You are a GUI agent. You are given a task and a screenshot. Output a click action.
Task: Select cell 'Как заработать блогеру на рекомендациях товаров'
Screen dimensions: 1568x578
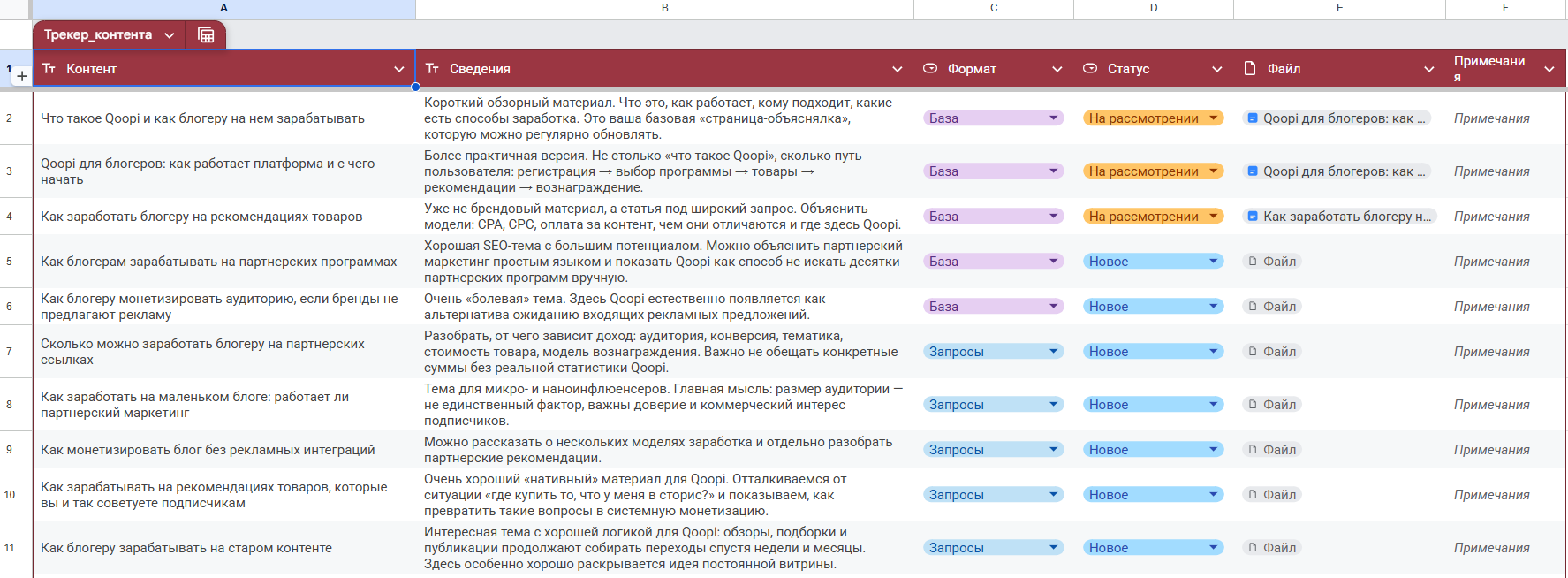223,217
